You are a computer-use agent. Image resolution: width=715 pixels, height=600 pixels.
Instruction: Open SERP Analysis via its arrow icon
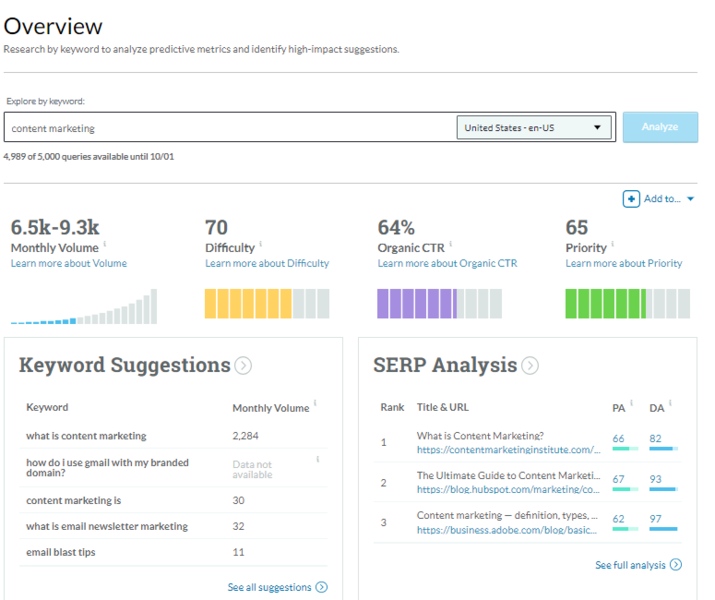[530, 366]
